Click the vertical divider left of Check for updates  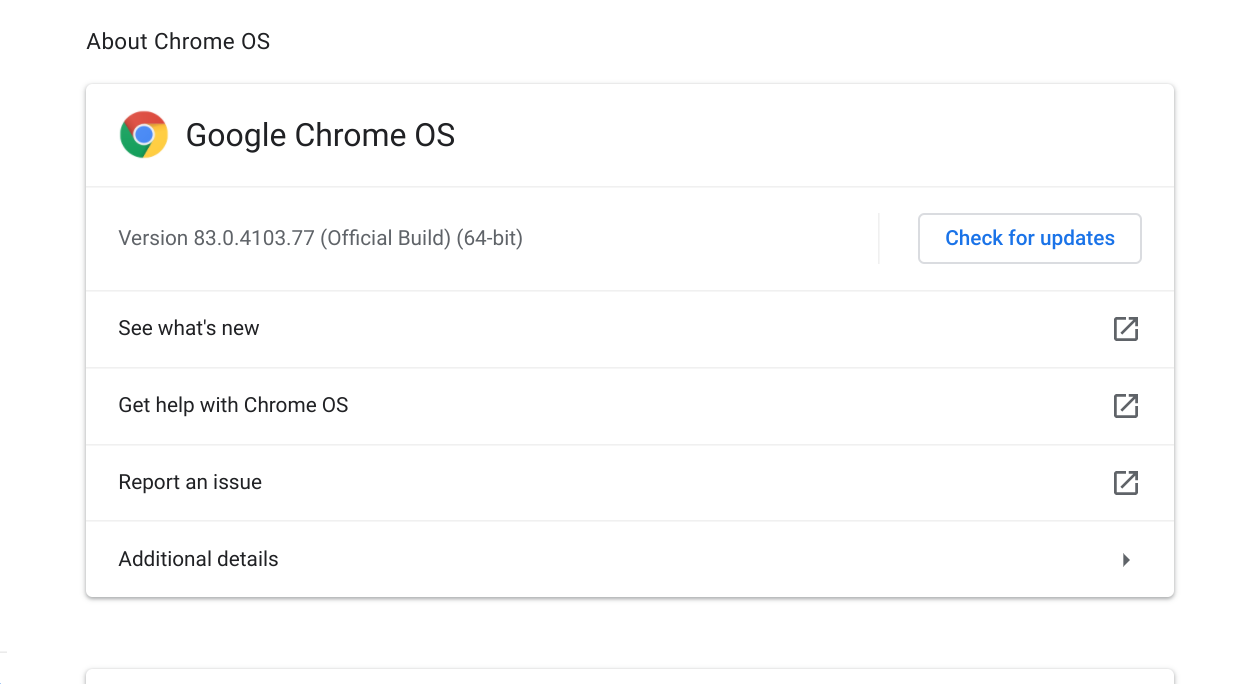click(878, 238)
